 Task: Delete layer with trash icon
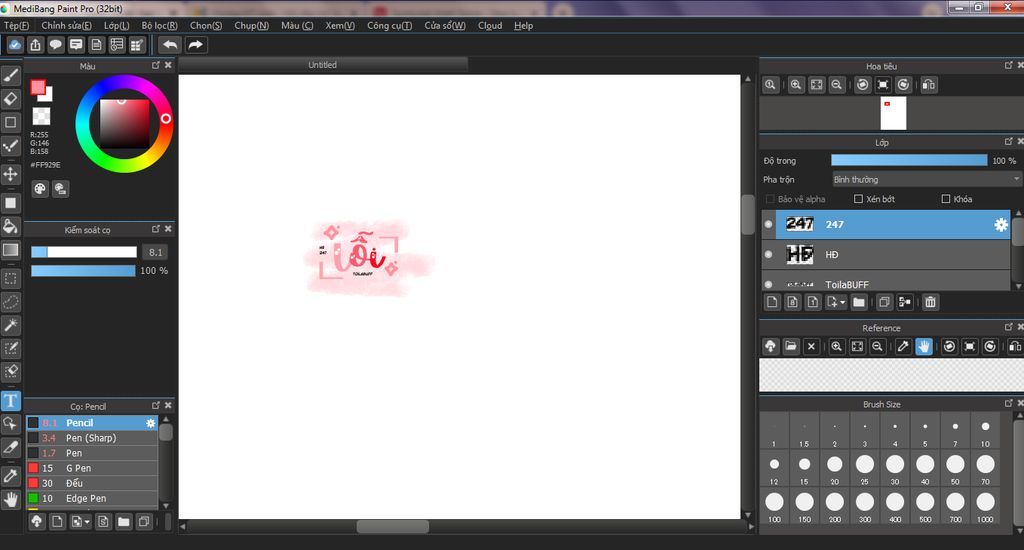[930, 302]
